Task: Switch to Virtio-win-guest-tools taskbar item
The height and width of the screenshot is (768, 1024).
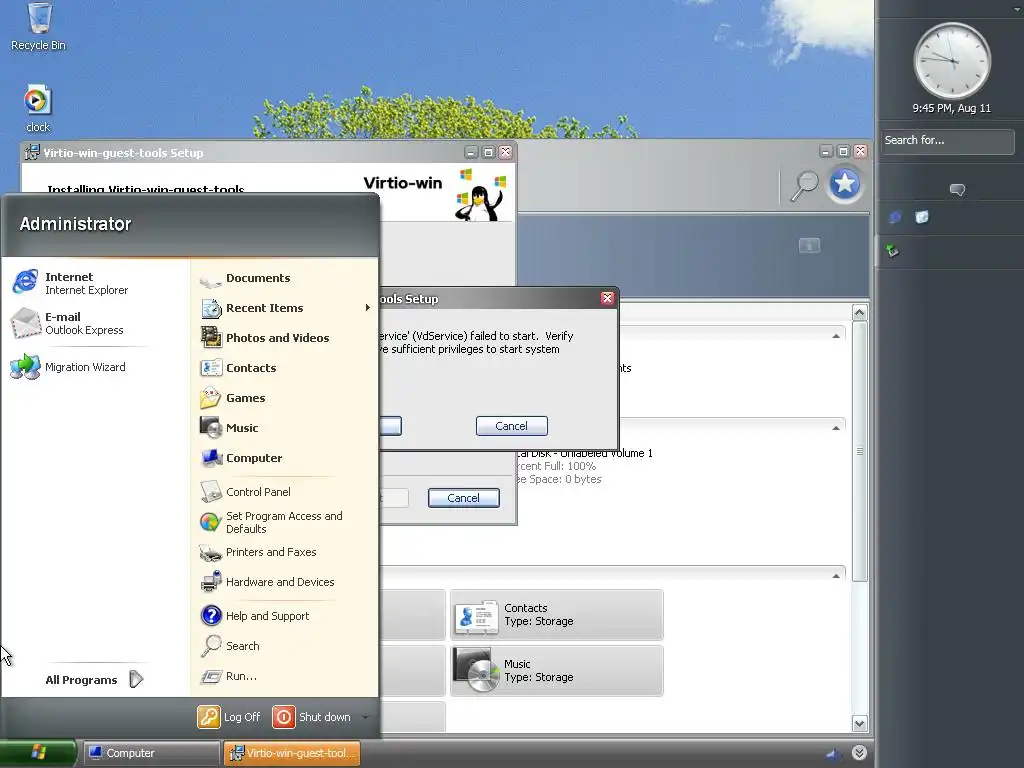Action: click(x=292, y=753)
